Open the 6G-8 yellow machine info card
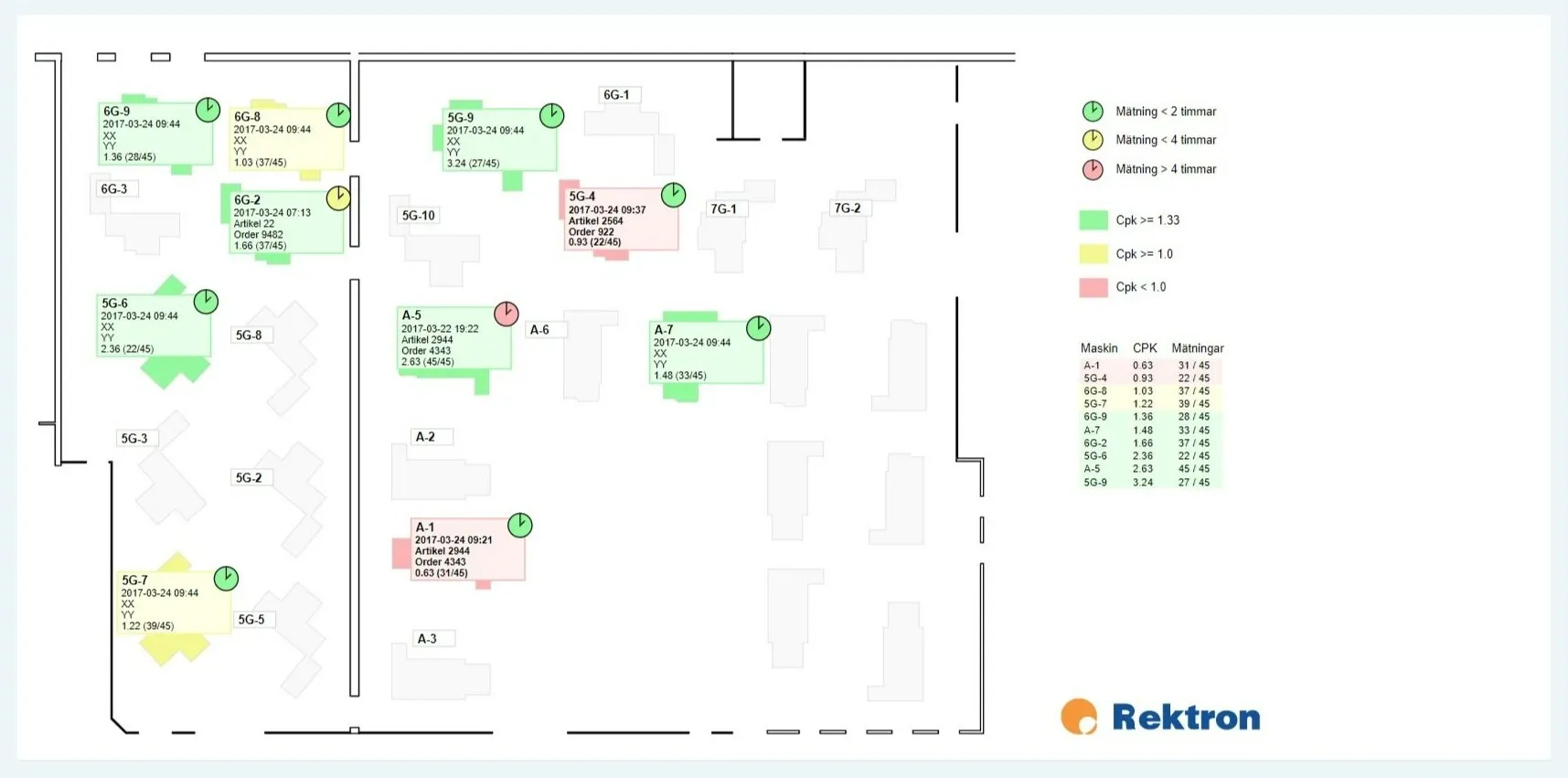 pos(286,139)
